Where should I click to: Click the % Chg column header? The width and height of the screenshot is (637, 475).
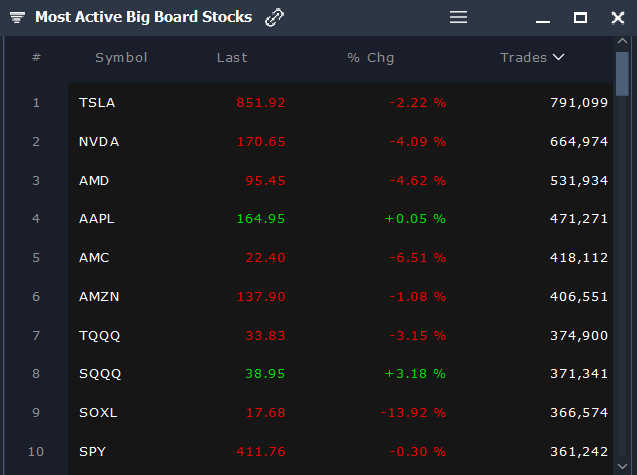pyautogui.click(x=370, y=58)
